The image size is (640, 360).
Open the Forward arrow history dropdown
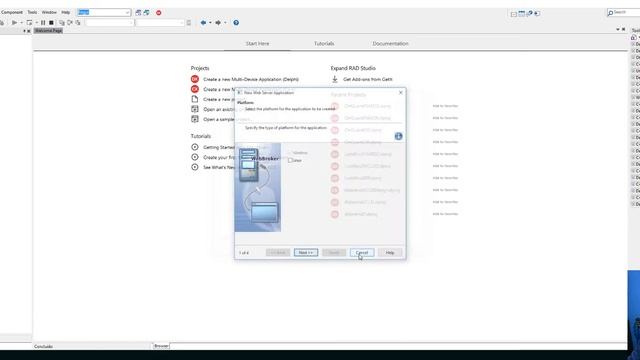click(x=225, y=23)
